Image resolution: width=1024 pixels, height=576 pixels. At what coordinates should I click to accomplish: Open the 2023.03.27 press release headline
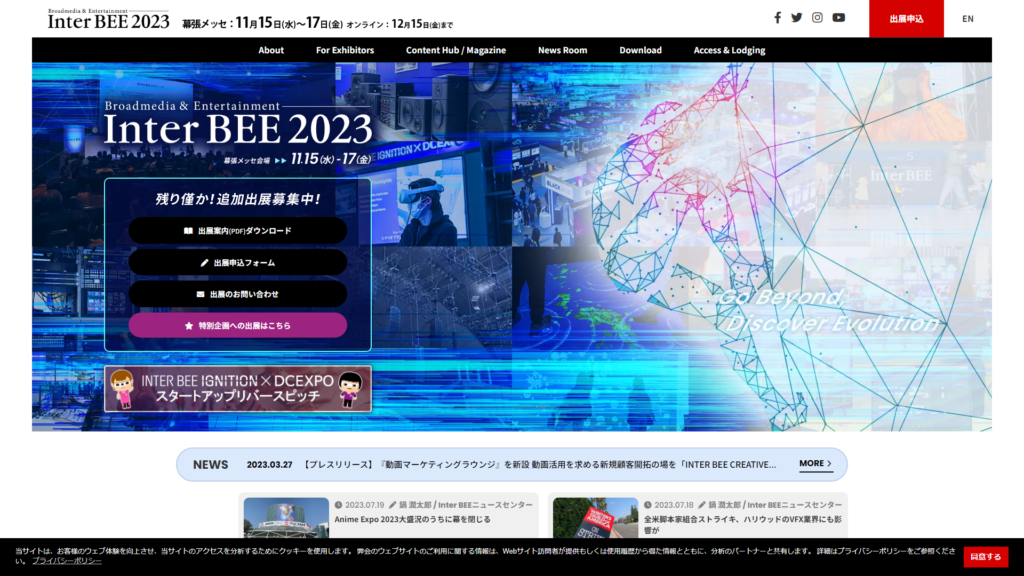coord(538,464)
